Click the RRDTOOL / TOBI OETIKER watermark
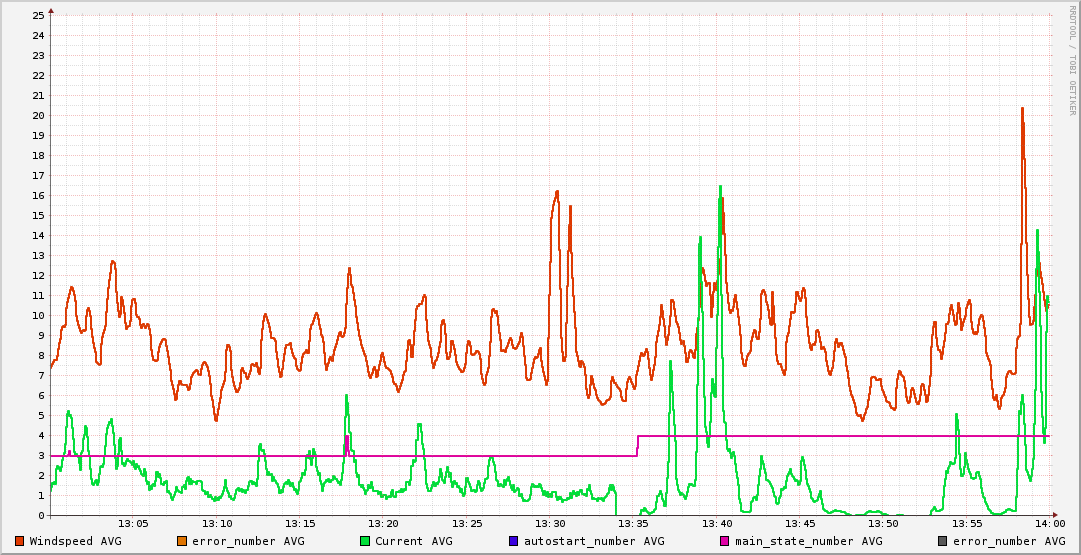Screen dimensions: 1081x555 (x=1071, y=60)
